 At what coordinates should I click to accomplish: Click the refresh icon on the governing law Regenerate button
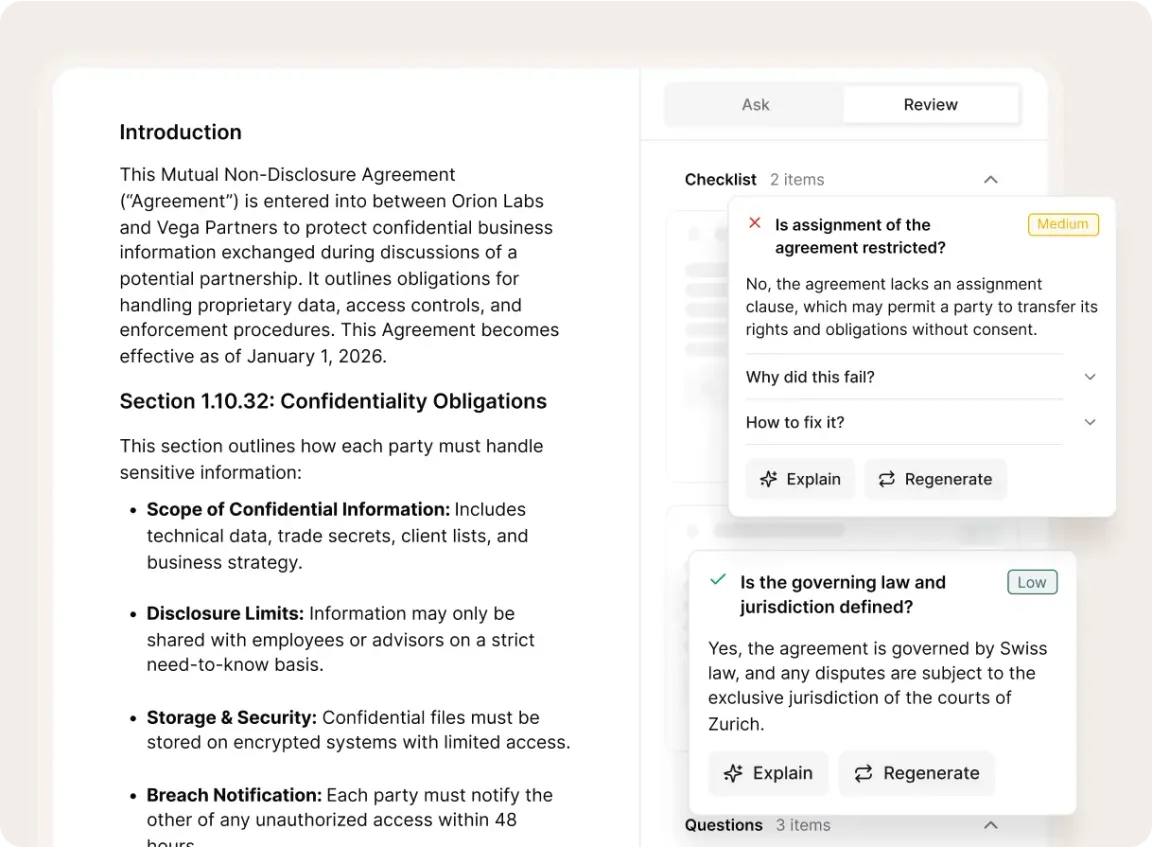[862, 773]
